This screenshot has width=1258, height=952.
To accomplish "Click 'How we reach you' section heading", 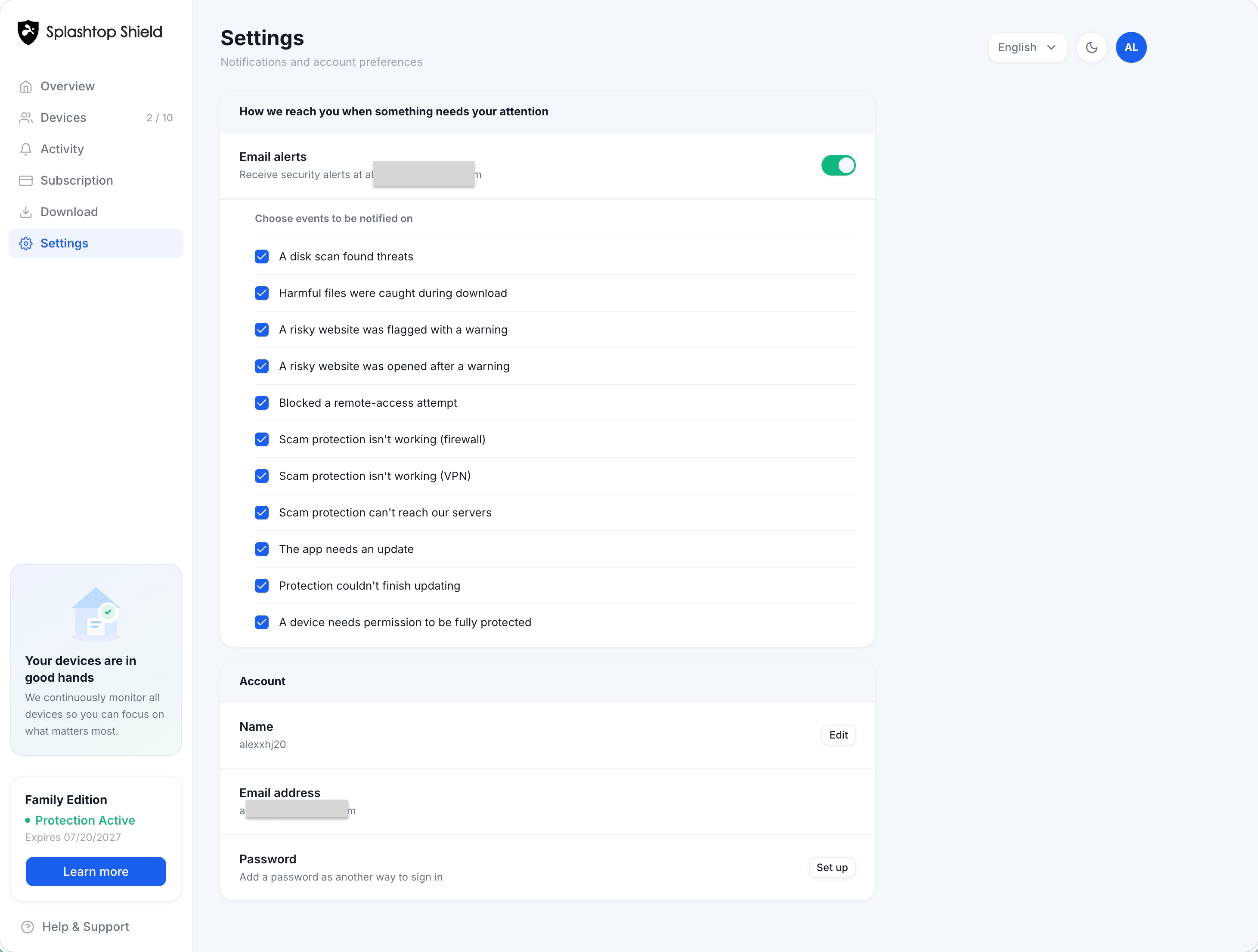I will pyautogui.click(x=394, y=111).
